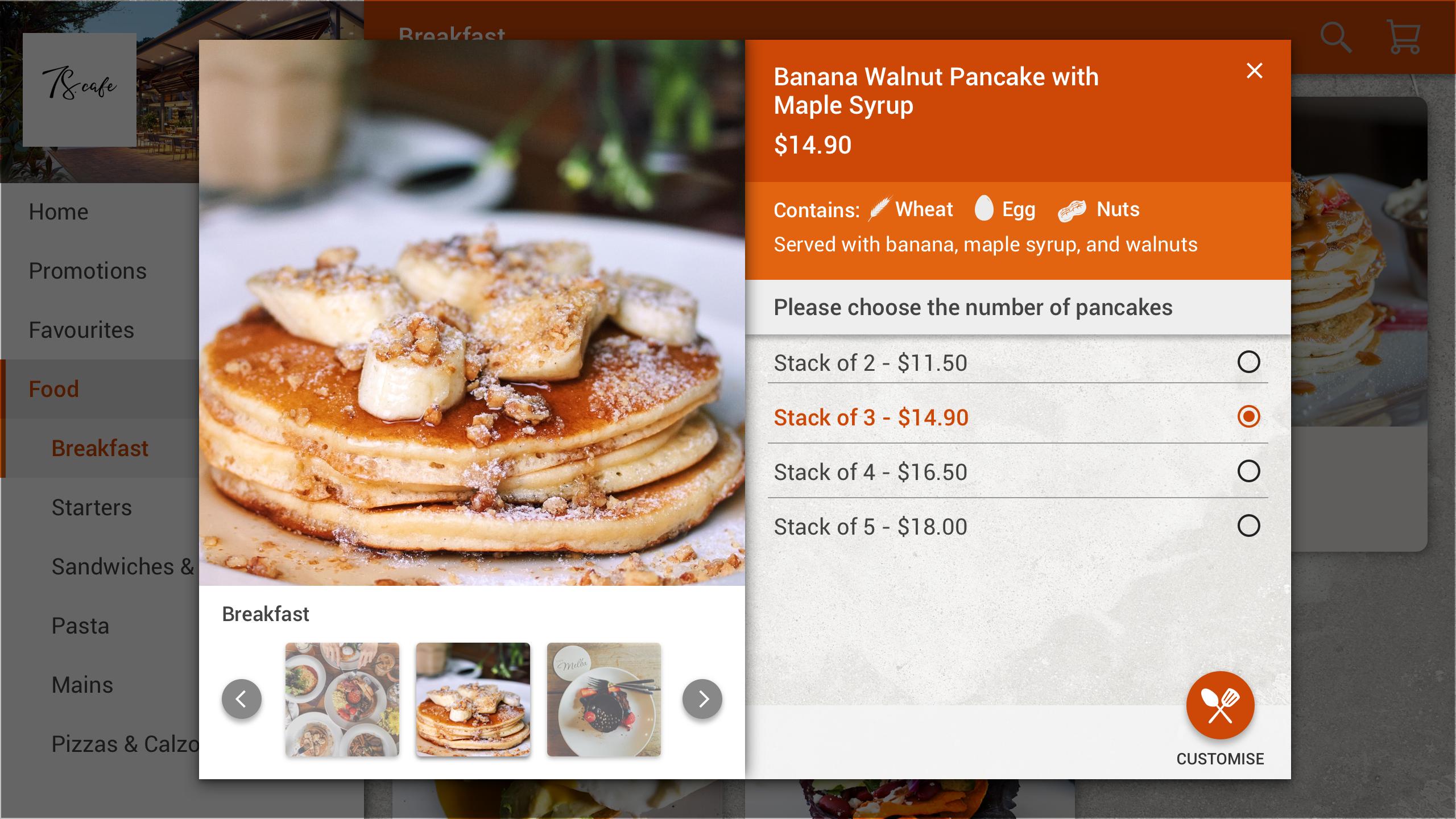View the breakfast platter thumbnail
The width and height of the screenshot is (1456, 819).
pyautogui.click(x=342, y=699)
